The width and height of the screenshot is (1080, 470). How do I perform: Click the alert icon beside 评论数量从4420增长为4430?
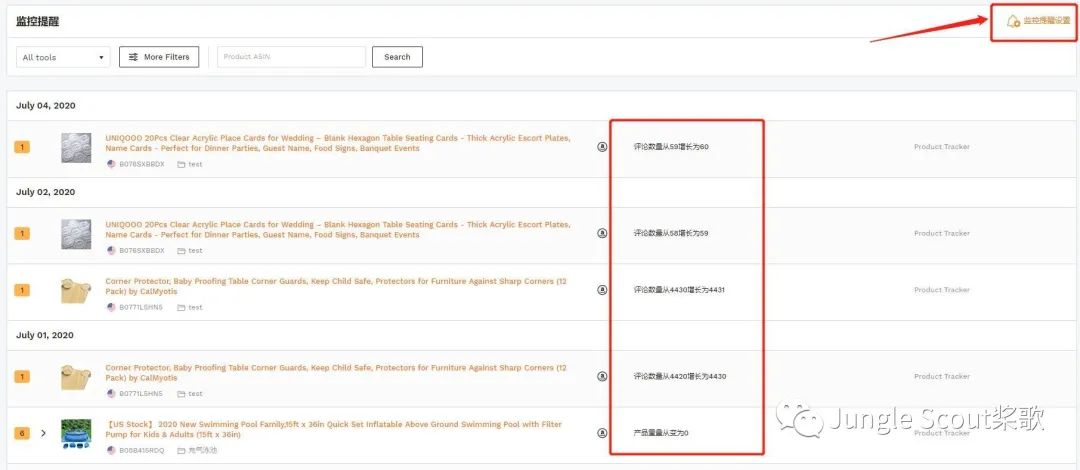pos(602,377)
